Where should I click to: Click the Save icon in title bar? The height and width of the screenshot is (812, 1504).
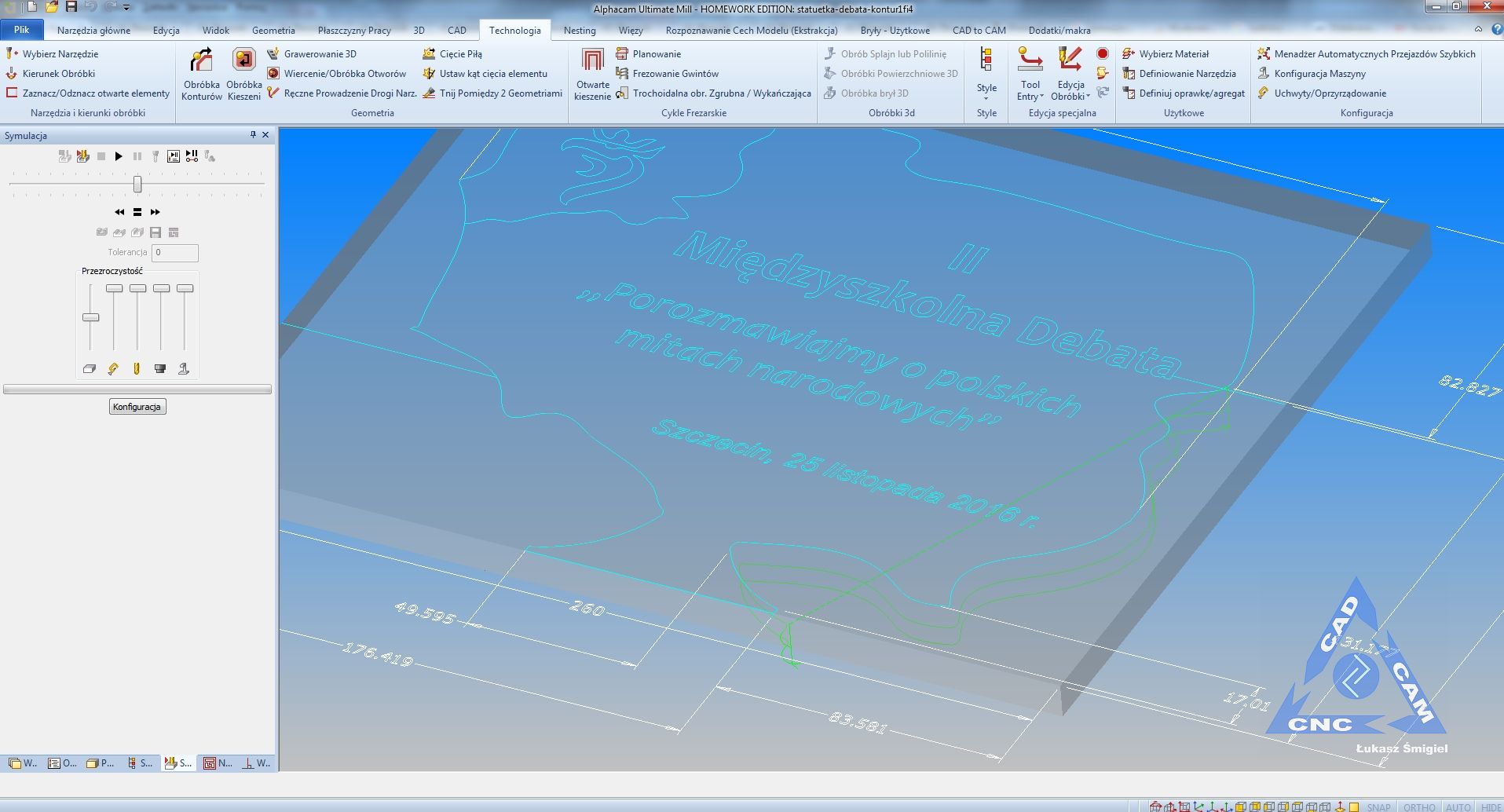coord(71,7)
